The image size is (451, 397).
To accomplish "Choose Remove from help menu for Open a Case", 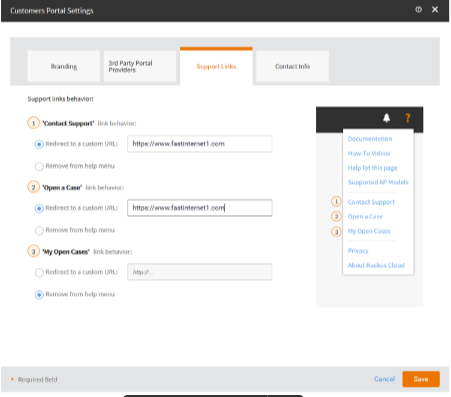I will point(39,230).
